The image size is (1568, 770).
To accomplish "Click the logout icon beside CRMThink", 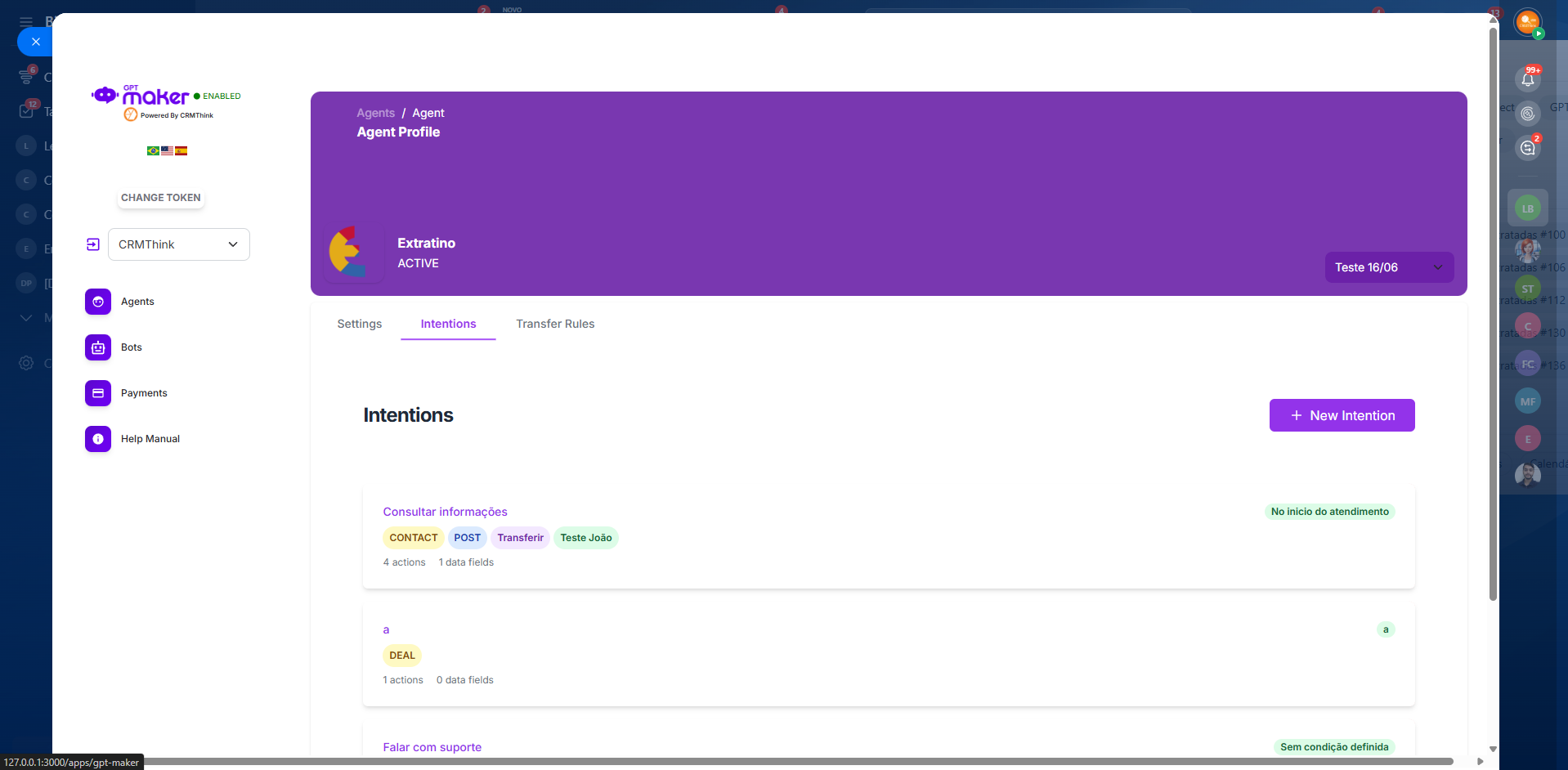I will (x=93, y=244).
